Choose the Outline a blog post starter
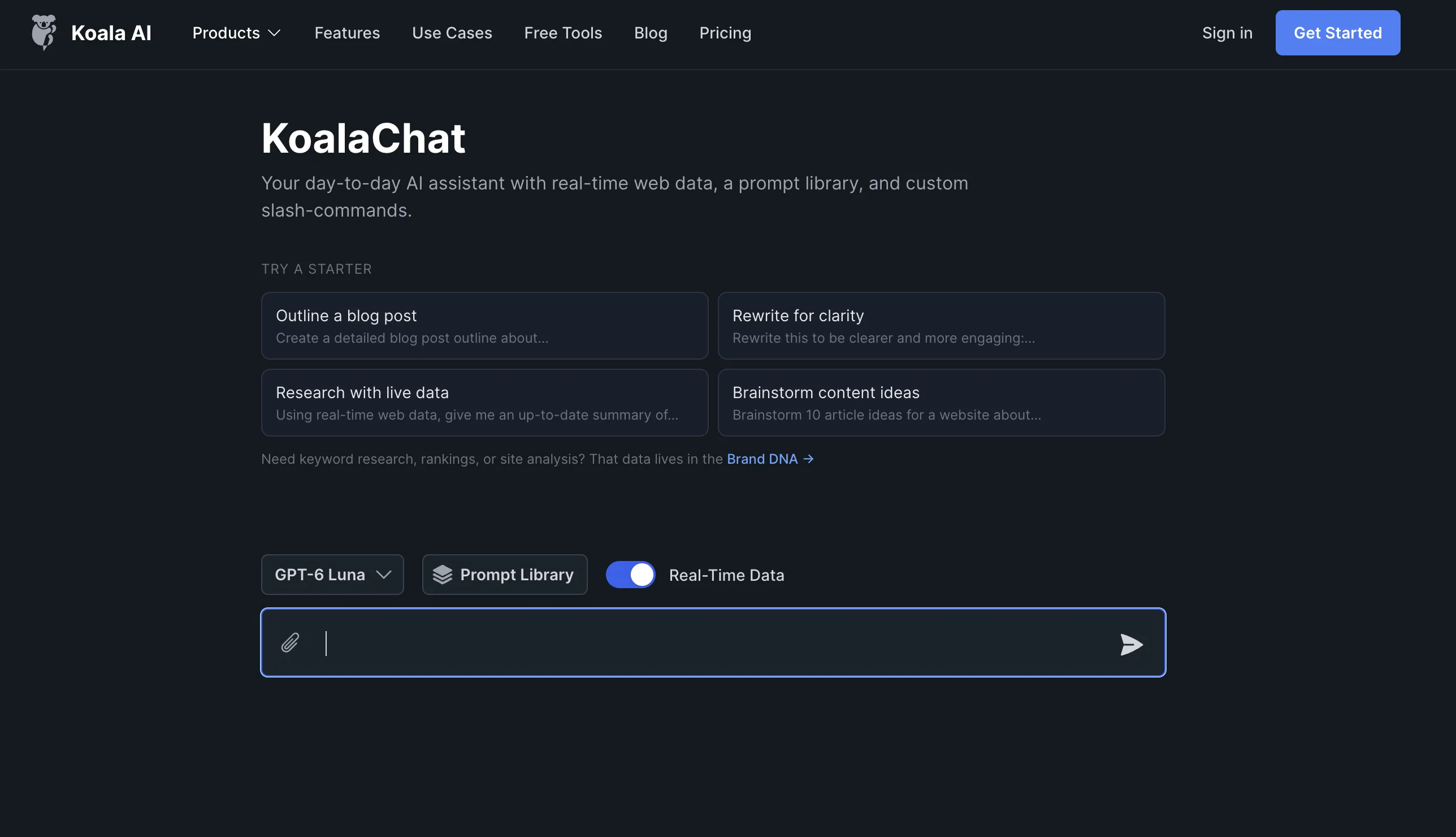This screenshot has width=1456, height=837. [x=484, y=326]
